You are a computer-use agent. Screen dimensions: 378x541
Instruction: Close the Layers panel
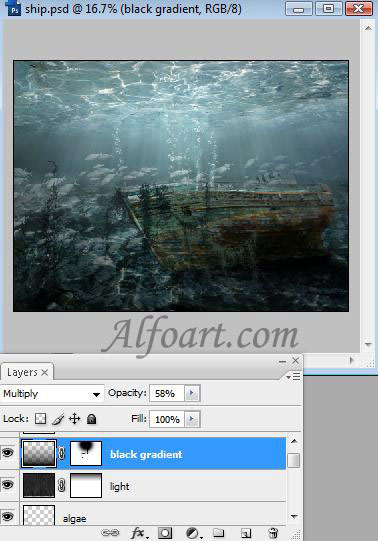tap(296, 361)
